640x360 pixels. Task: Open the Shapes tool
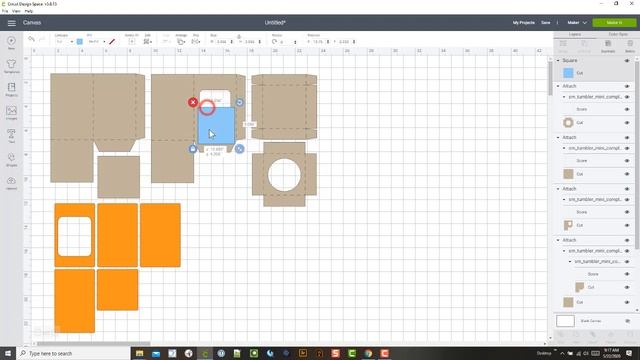[11, 159]
